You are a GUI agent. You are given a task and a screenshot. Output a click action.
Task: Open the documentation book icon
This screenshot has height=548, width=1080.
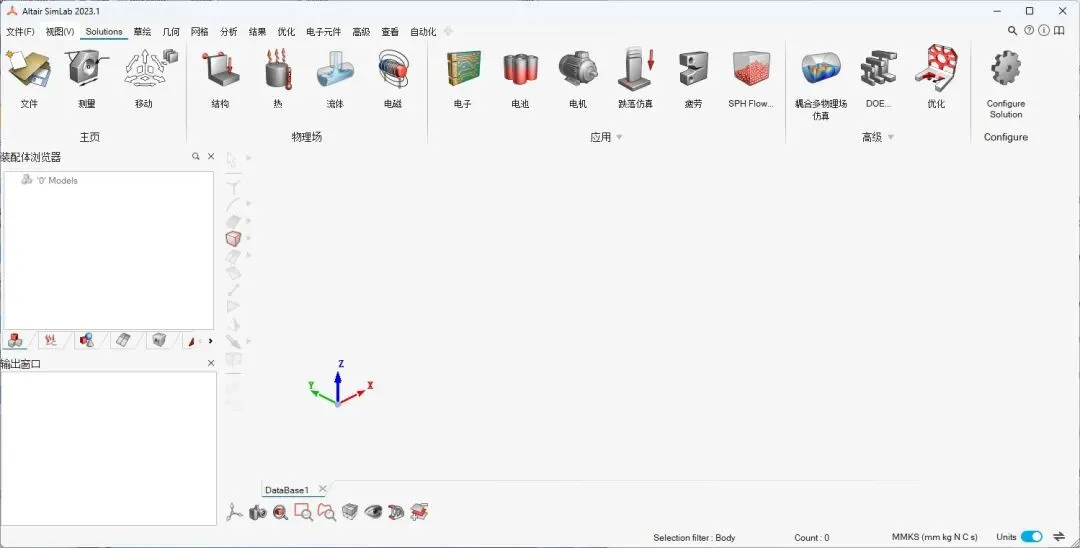pyautogui.click(x=1059, y=30)
